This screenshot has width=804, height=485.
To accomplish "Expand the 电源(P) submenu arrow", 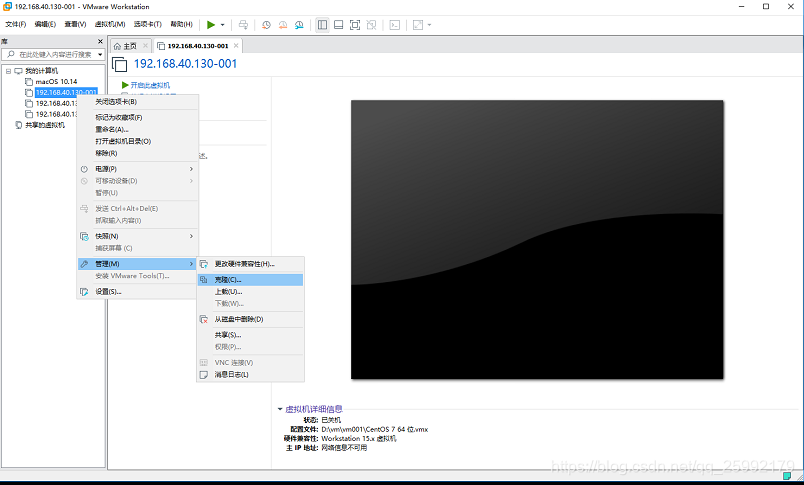I will click(191, 169).
